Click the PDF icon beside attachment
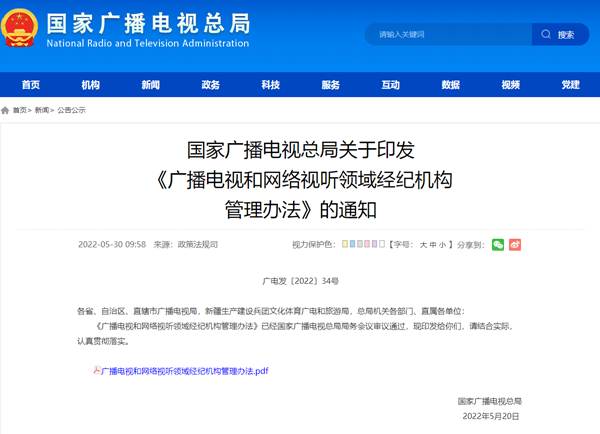The width and height of the screenshot is (600, 434). click(x=97, y=370)
